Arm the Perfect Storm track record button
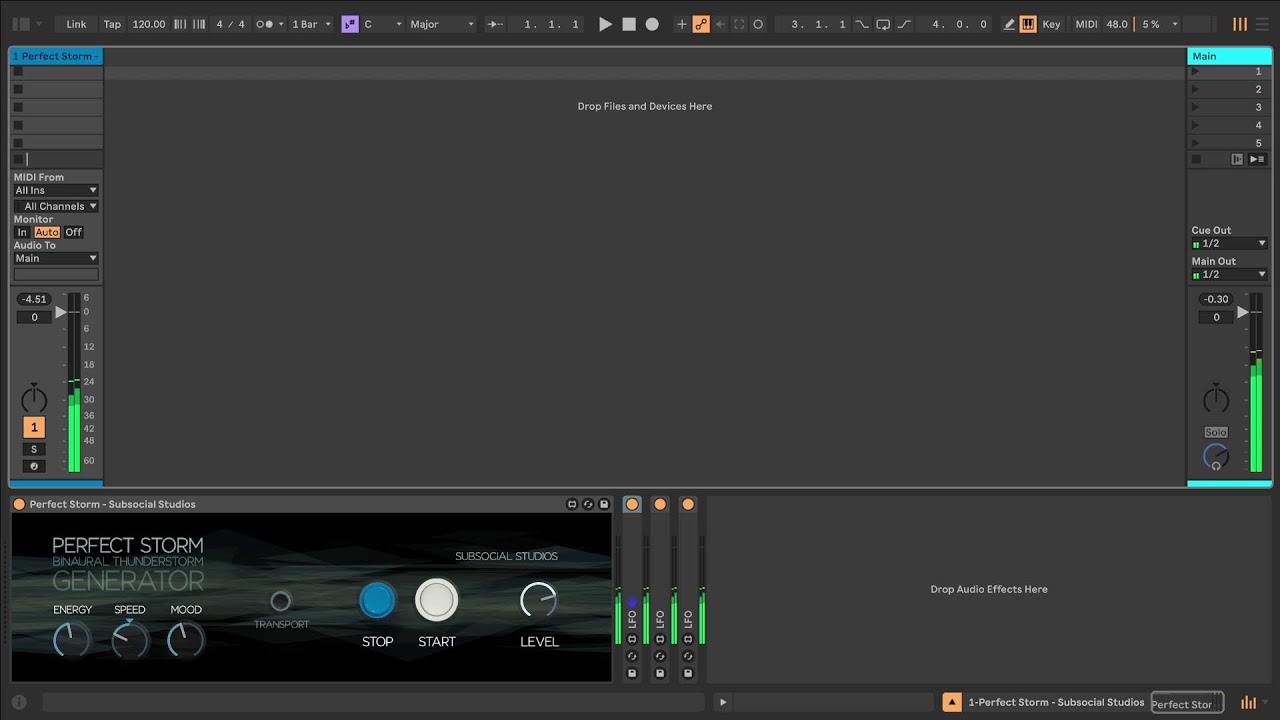 click(34, 466)
